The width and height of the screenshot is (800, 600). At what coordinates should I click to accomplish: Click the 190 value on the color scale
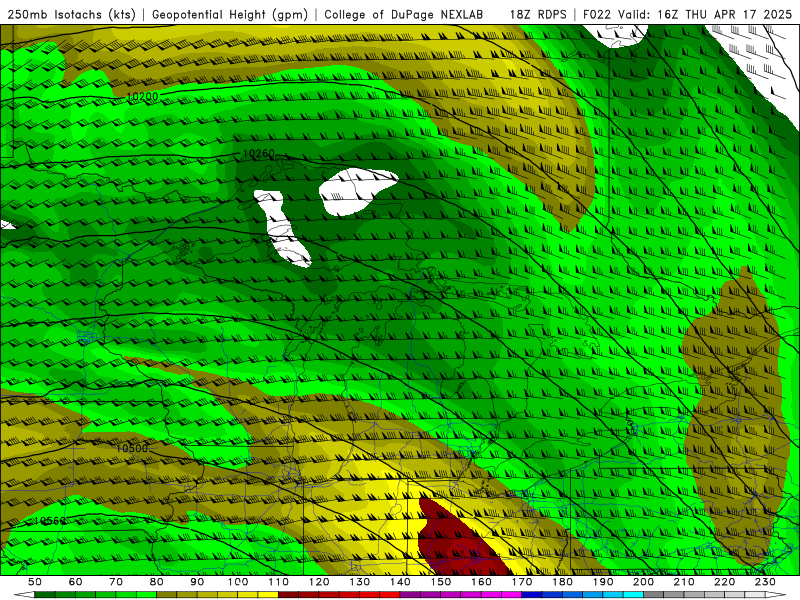pyautogui.click(x=603, y=582)
